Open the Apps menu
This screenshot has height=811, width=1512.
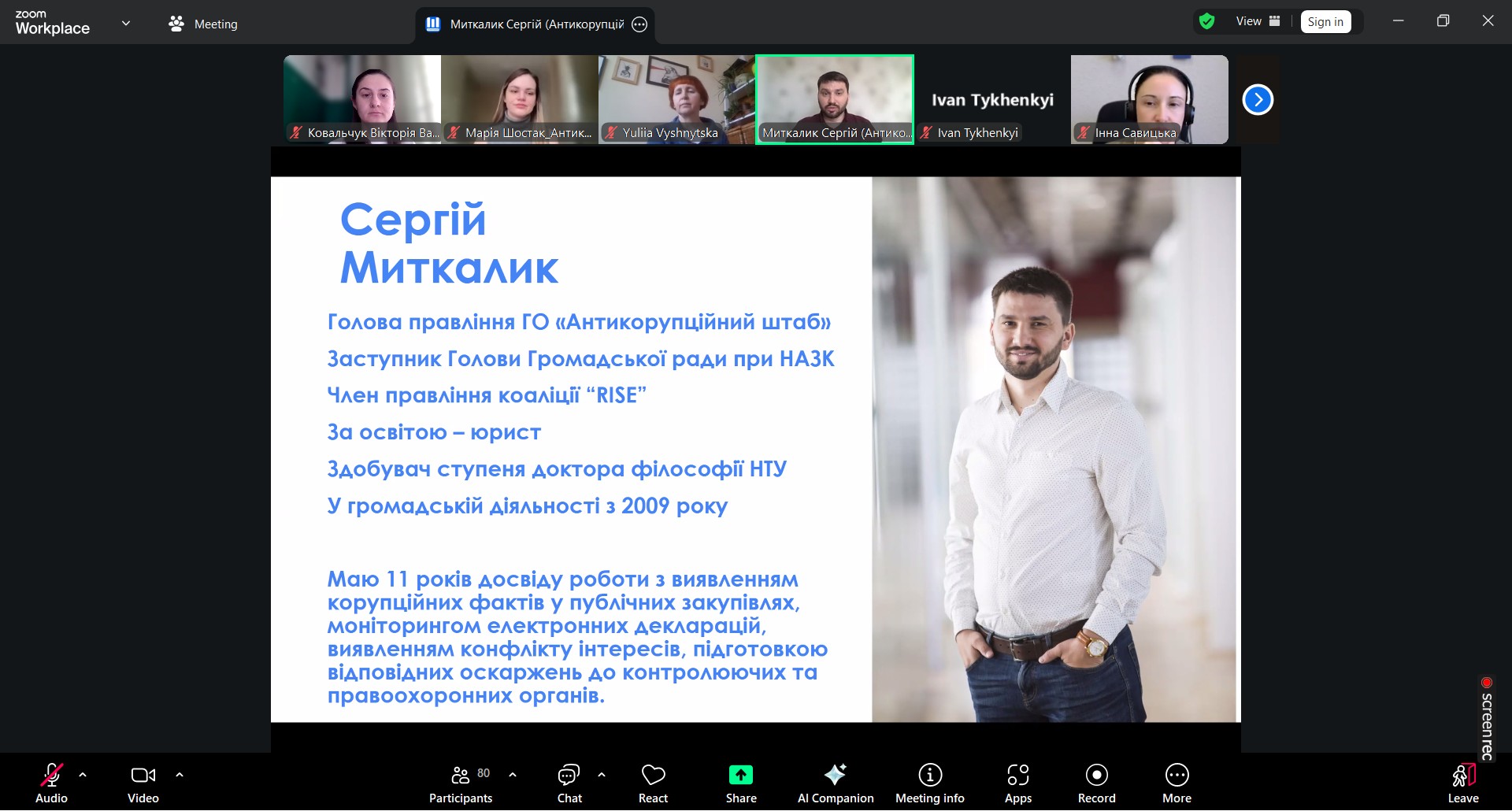(x=1017, y=784)
